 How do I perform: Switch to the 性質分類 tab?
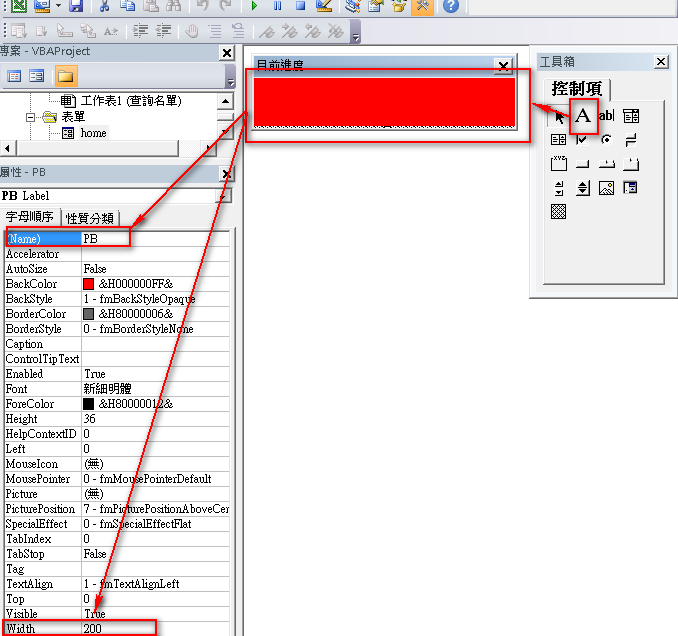(x=90, y=218)
